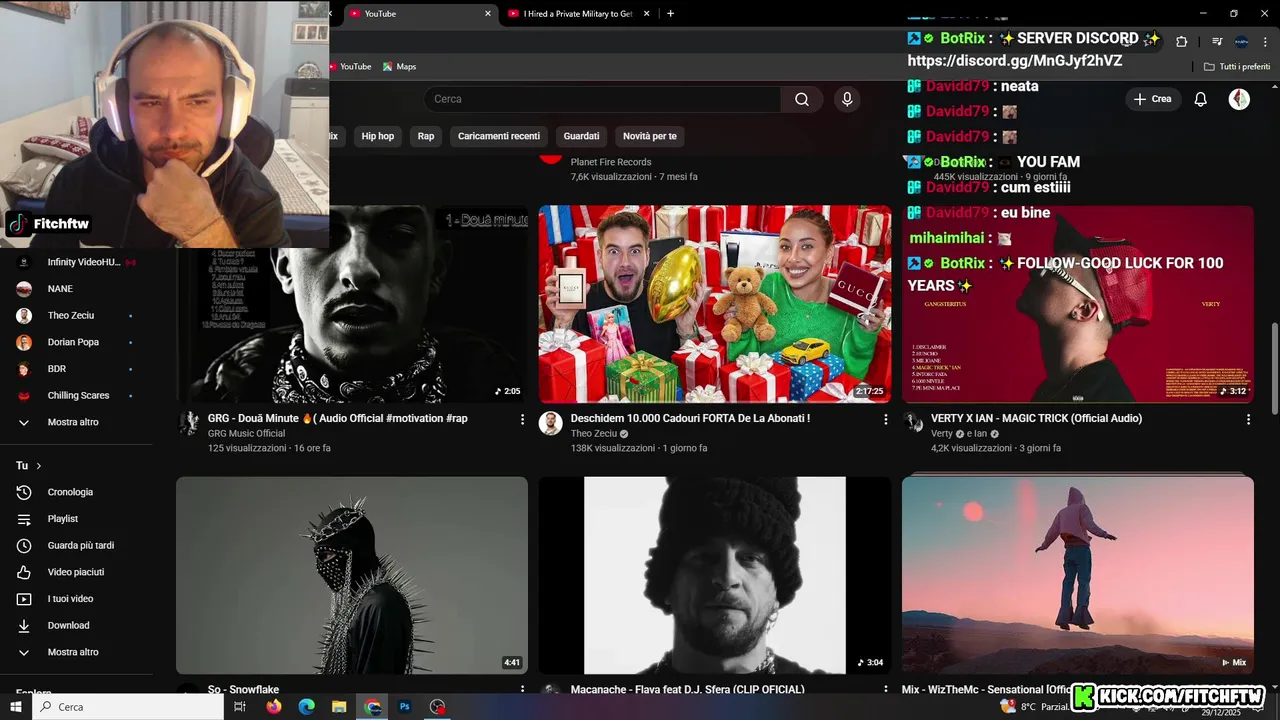Screen dimensions: 1280x720
Task: Open the Chrome three-dot menu
Action: point(1263,42)
